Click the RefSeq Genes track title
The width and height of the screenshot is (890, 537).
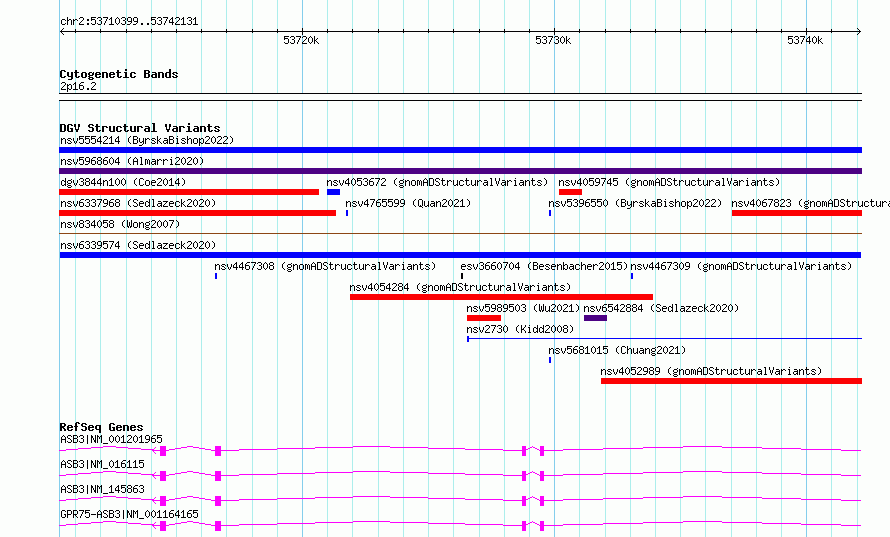[101, 427]
